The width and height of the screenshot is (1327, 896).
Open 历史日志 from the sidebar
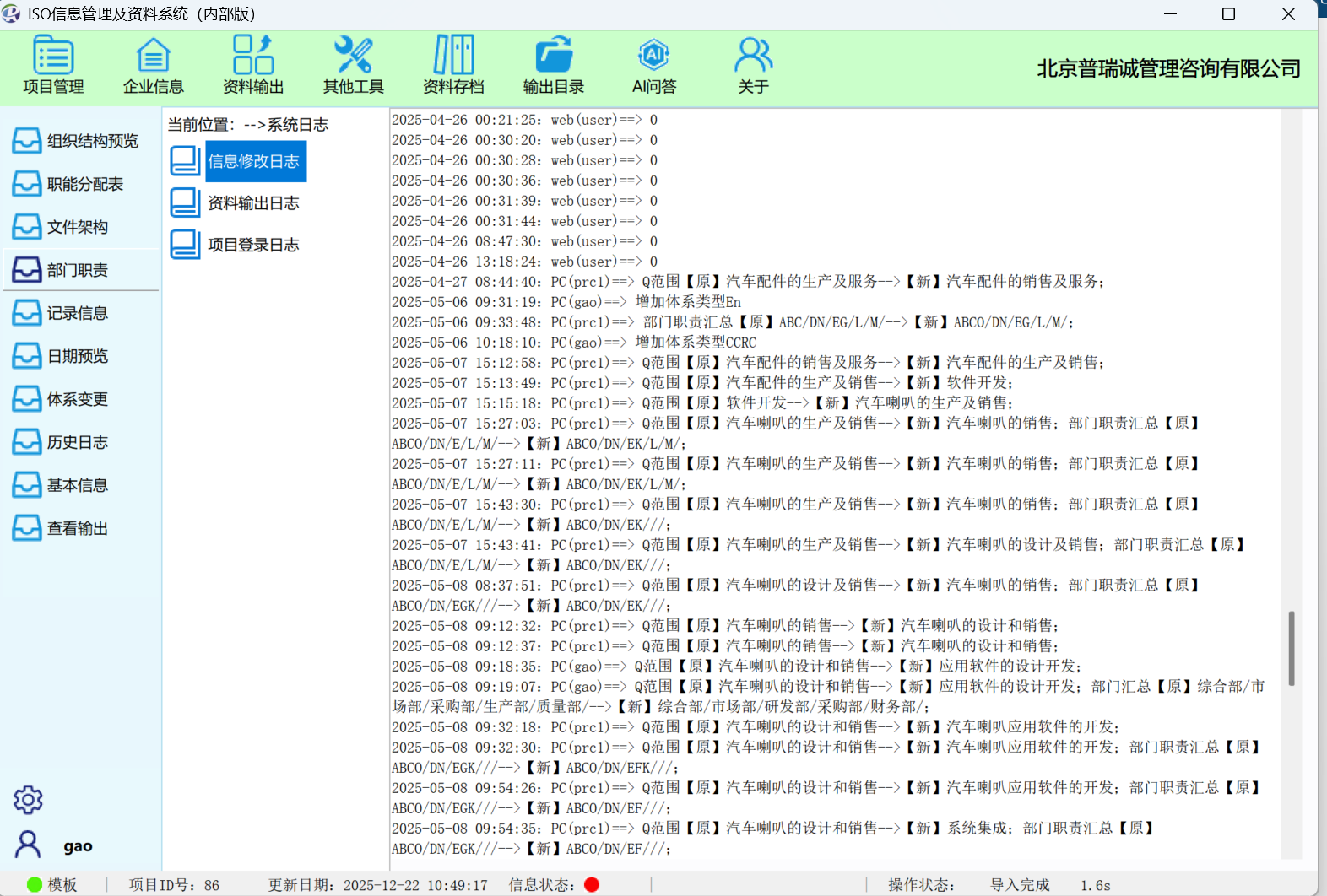81,442
